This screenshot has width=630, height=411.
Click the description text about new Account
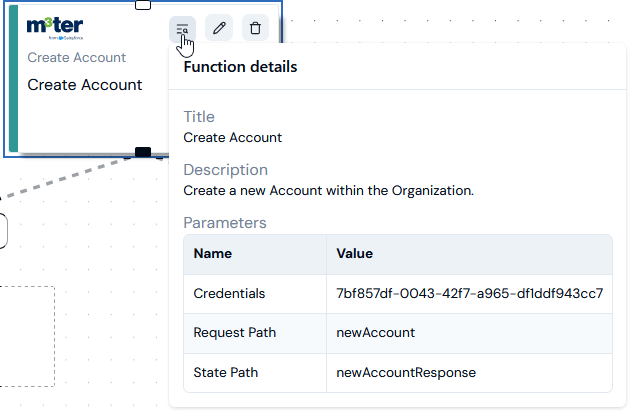(x=329, y=190)
